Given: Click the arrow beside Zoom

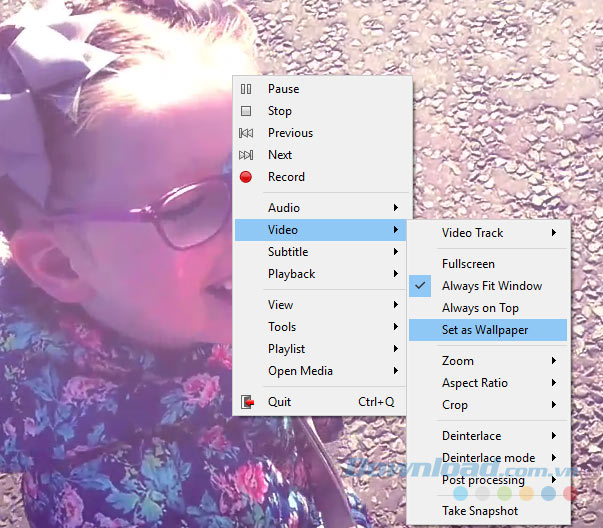Looking at the screenshot, I should point(554,361).
